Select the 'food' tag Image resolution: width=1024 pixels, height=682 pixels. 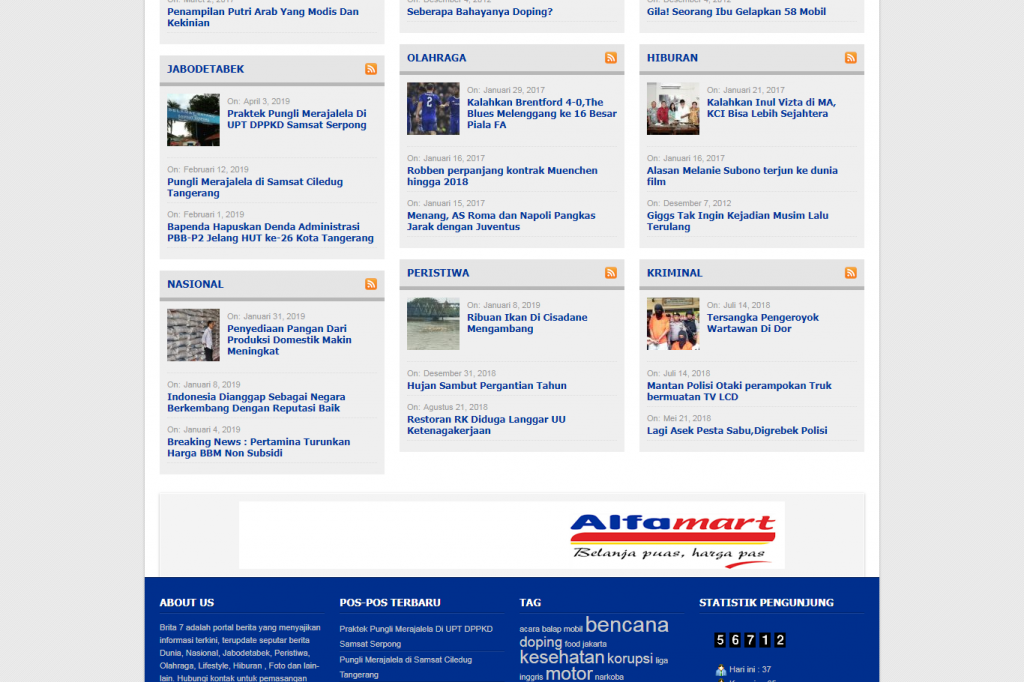click(572, 645)
